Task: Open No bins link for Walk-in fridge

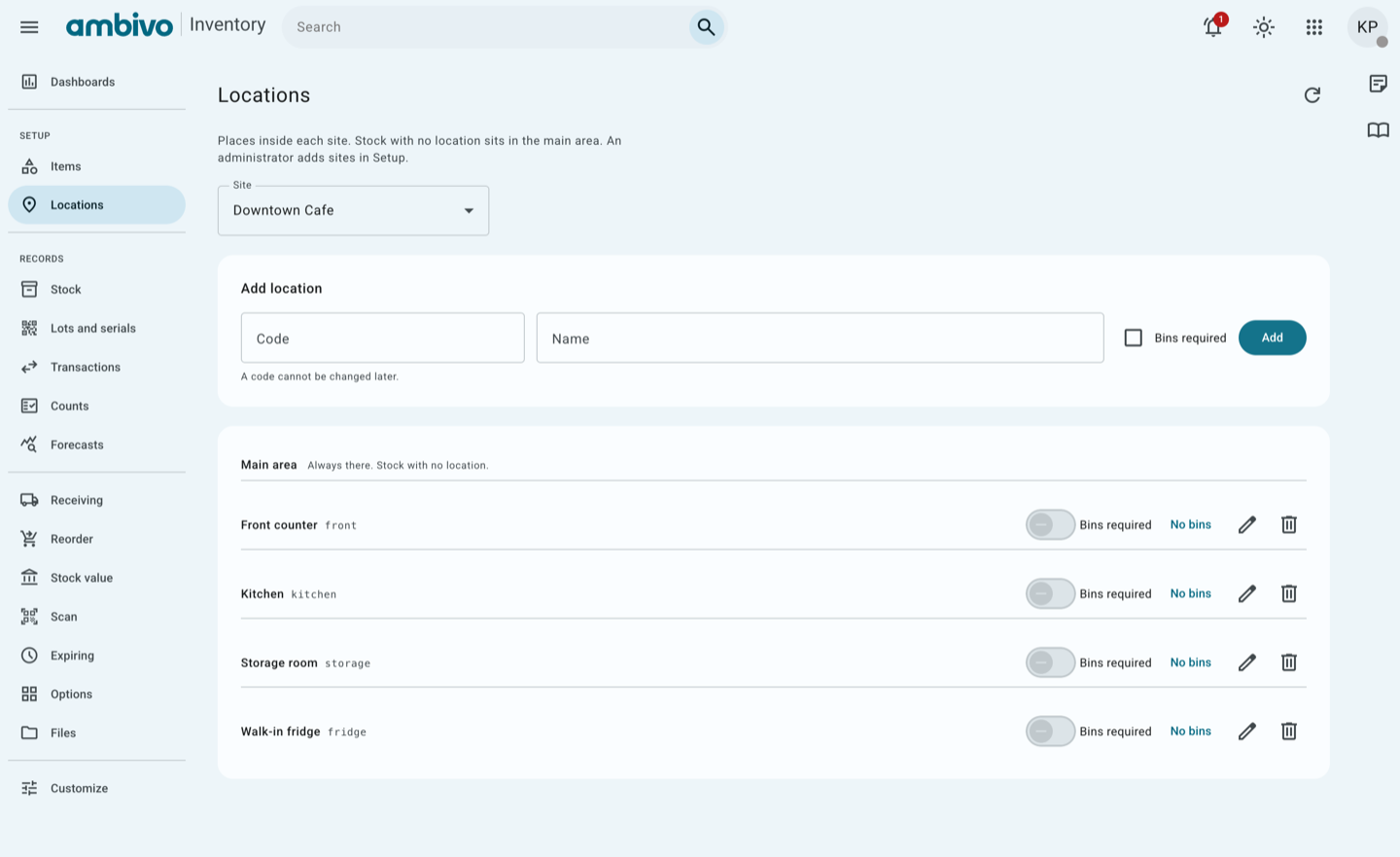Action: (x=1191, y=732)
